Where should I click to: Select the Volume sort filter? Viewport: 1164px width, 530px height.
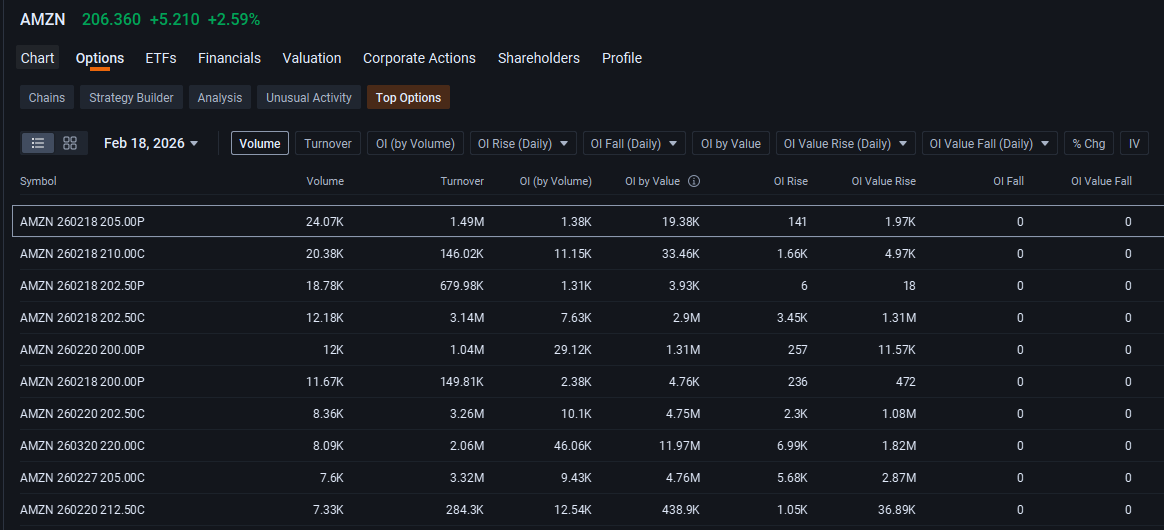260,143
